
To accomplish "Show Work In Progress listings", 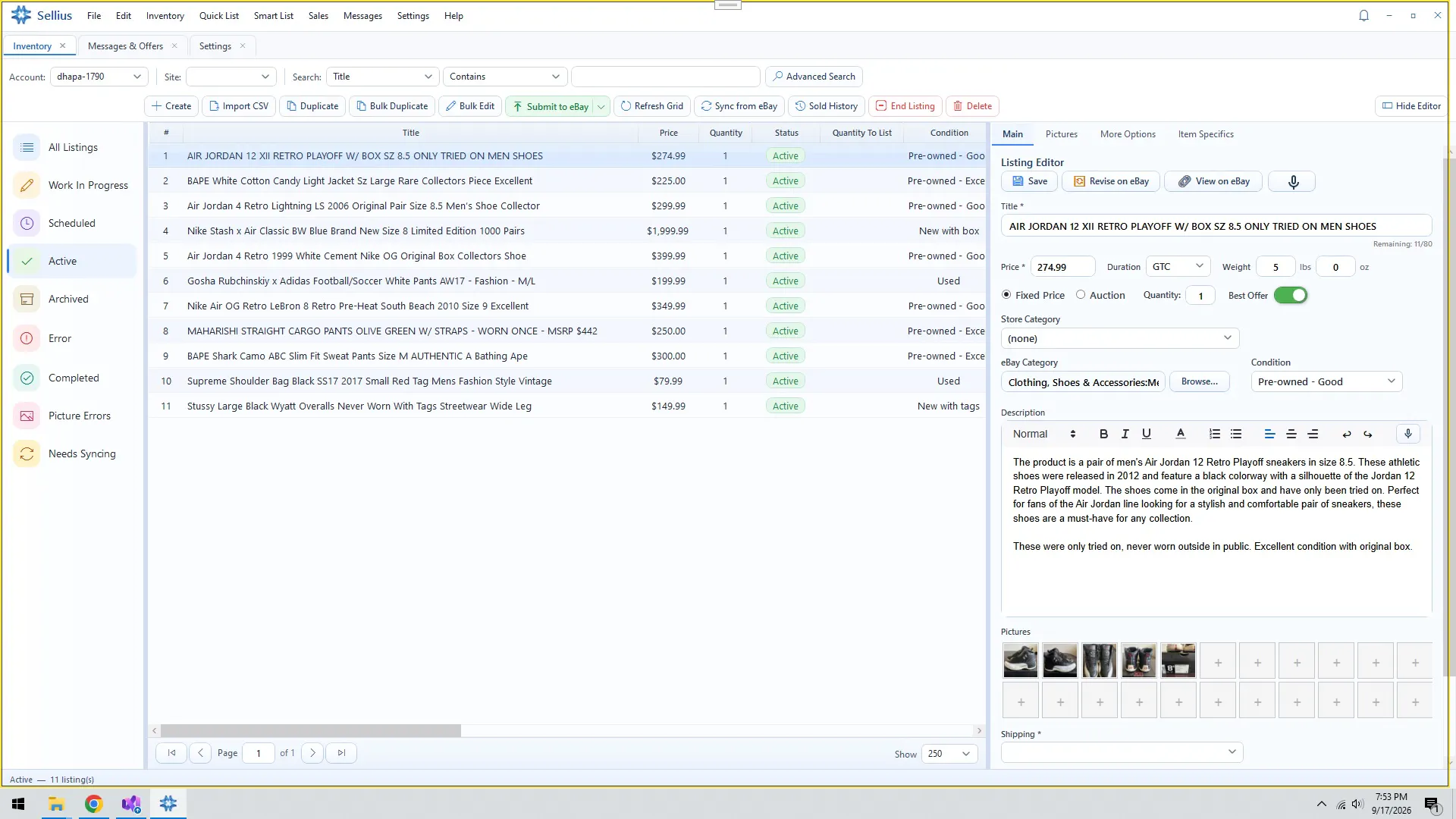I will [73, 185].
